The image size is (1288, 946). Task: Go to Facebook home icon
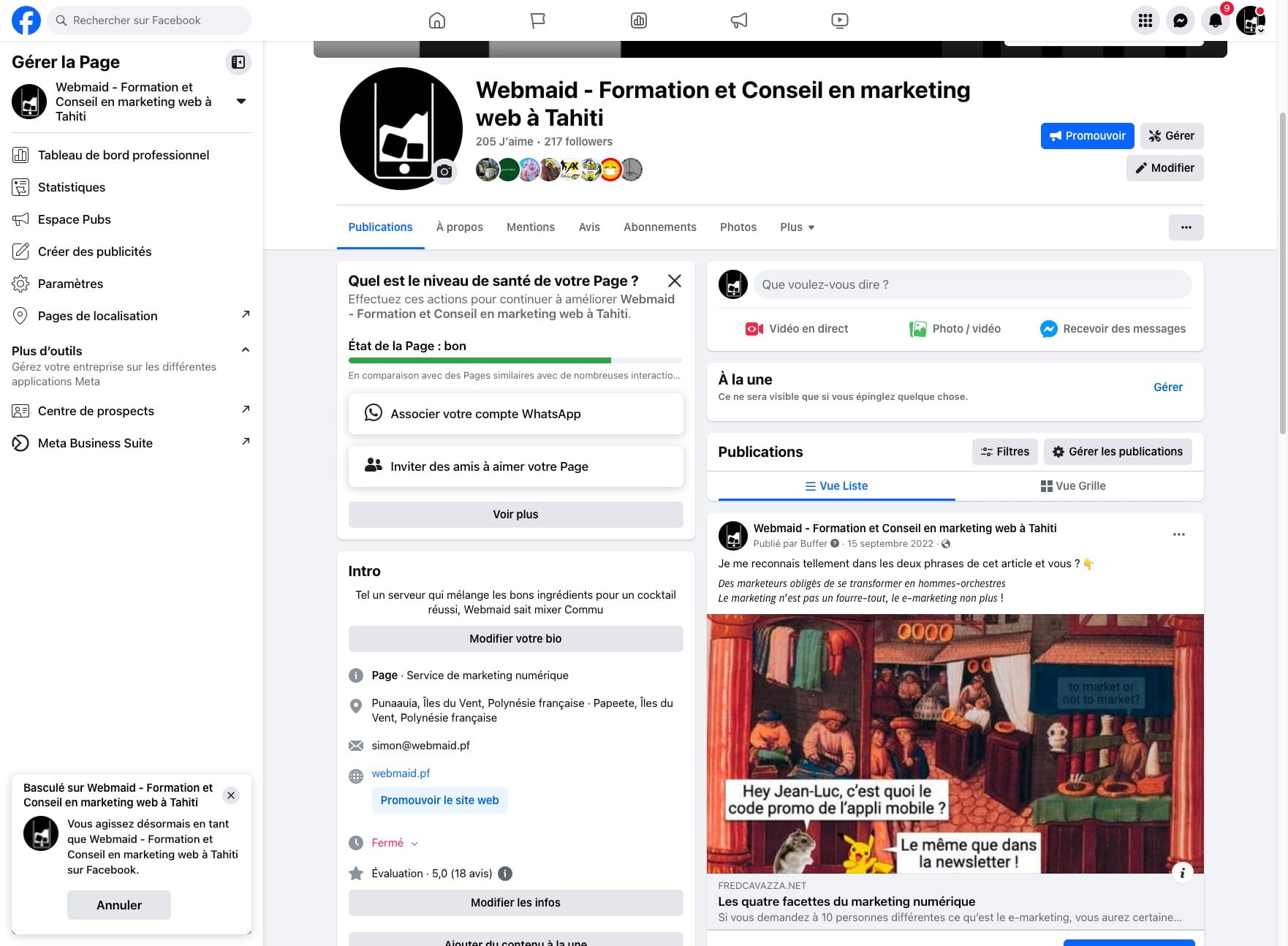point(437,20)
